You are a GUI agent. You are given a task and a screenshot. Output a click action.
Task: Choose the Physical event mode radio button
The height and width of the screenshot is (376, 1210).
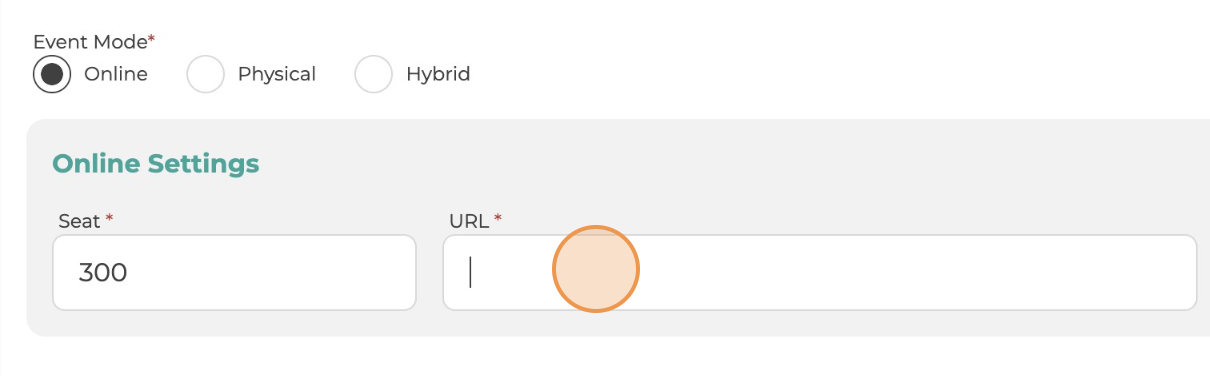[x=205, y=74]
